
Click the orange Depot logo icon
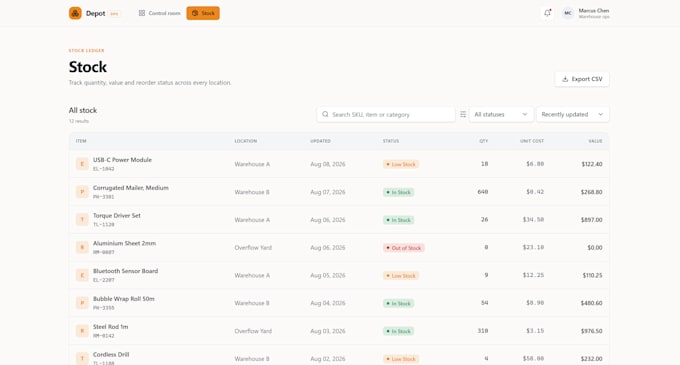(75, 13)
